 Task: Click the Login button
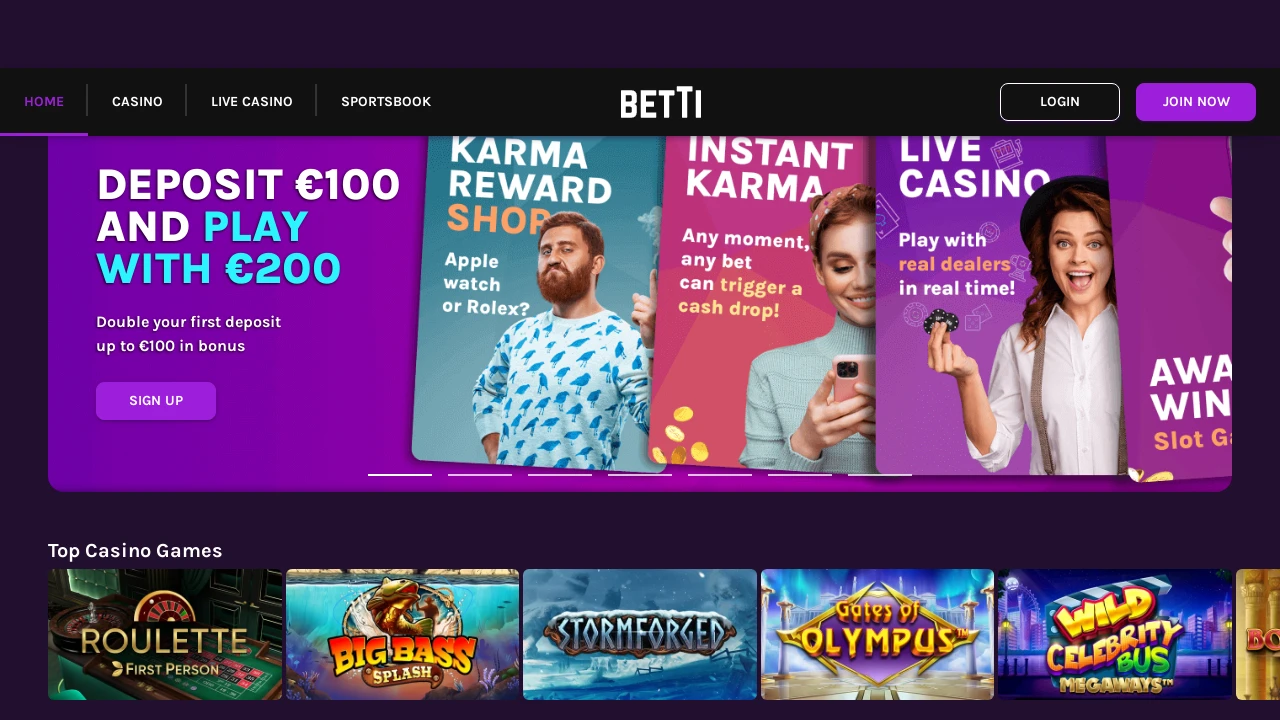1060,102
